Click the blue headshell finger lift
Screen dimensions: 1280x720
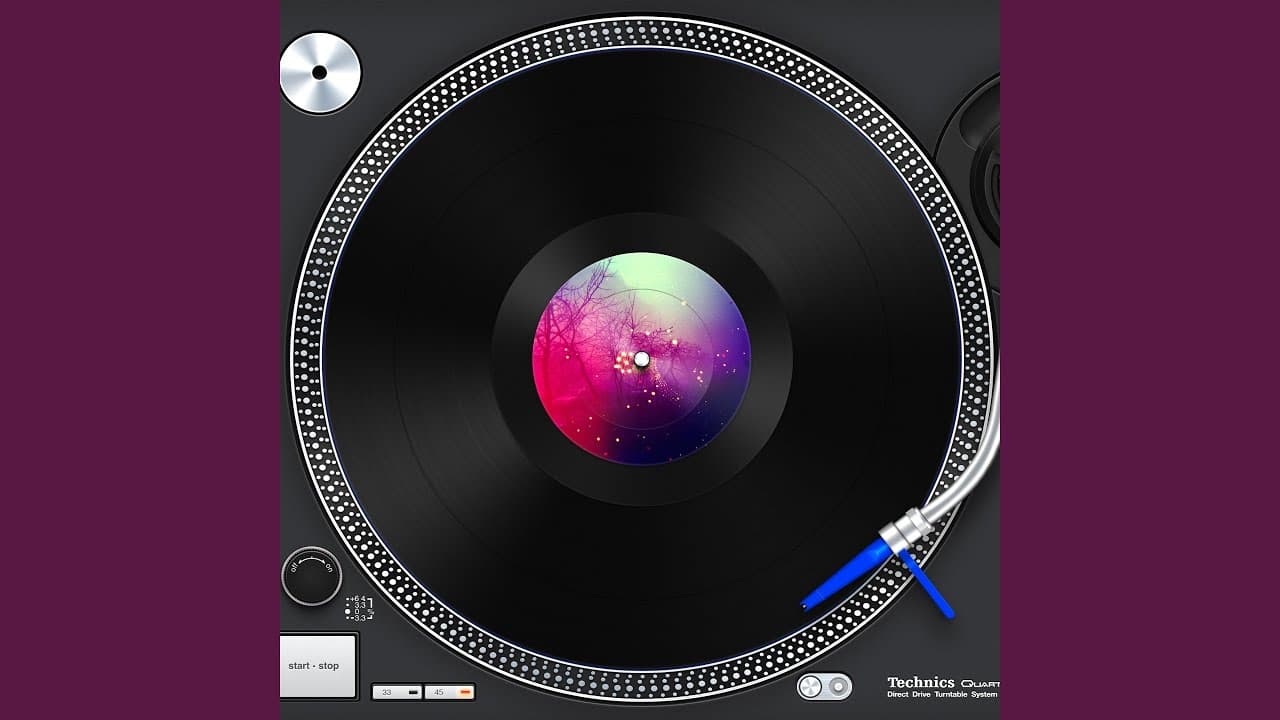pos(926,585)
